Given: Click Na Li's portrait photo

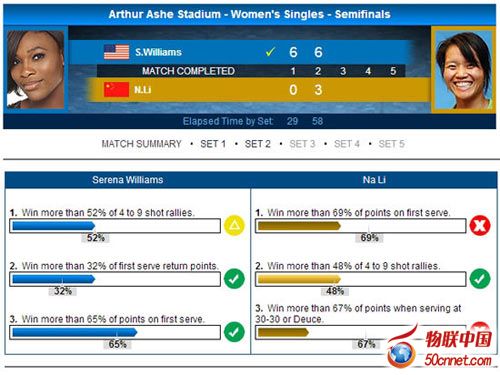Looking at the screenshot, I should click(464, 70).
